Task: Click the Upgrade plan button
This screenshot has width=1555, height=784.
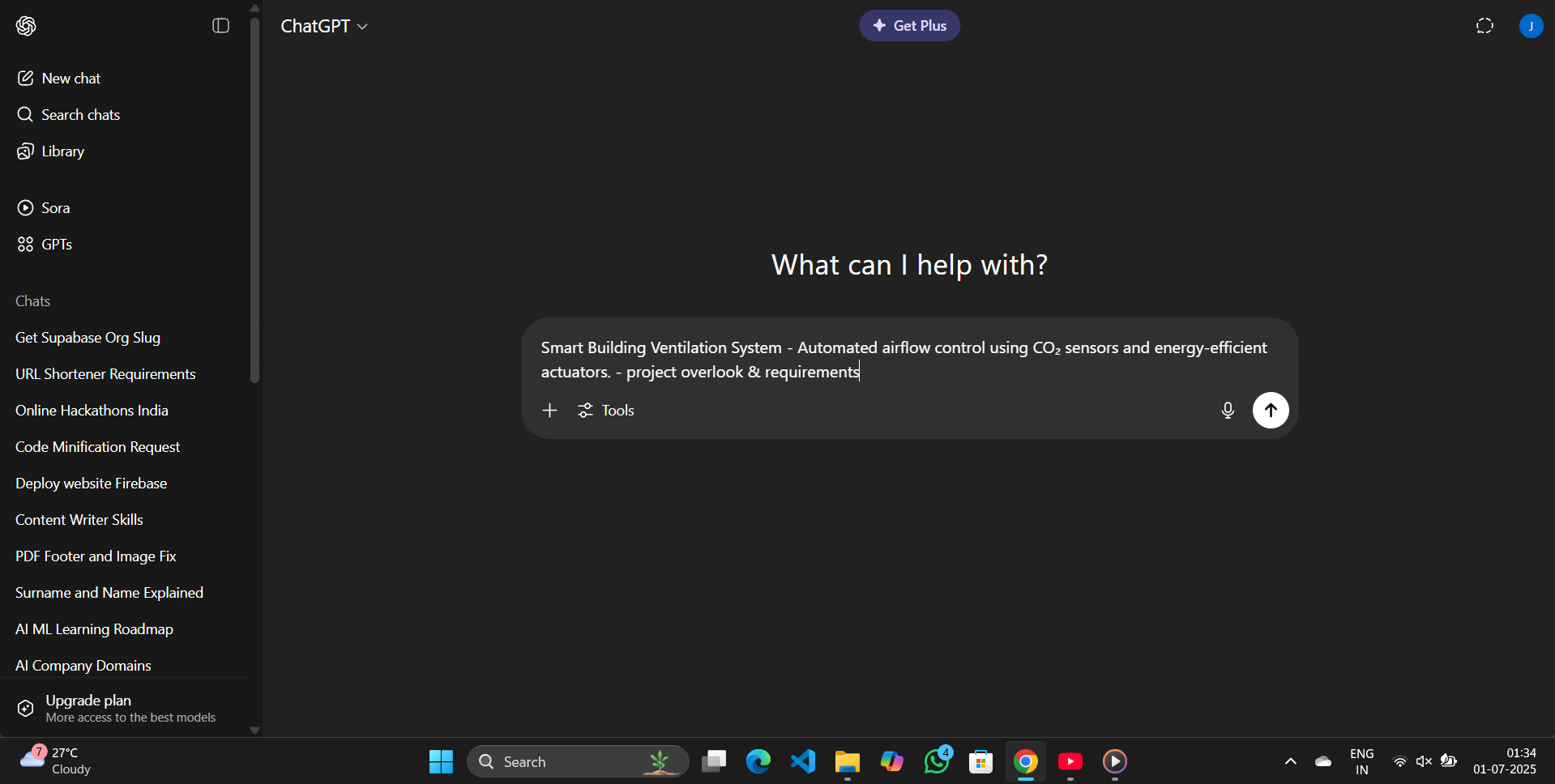Action: [123, 708]
